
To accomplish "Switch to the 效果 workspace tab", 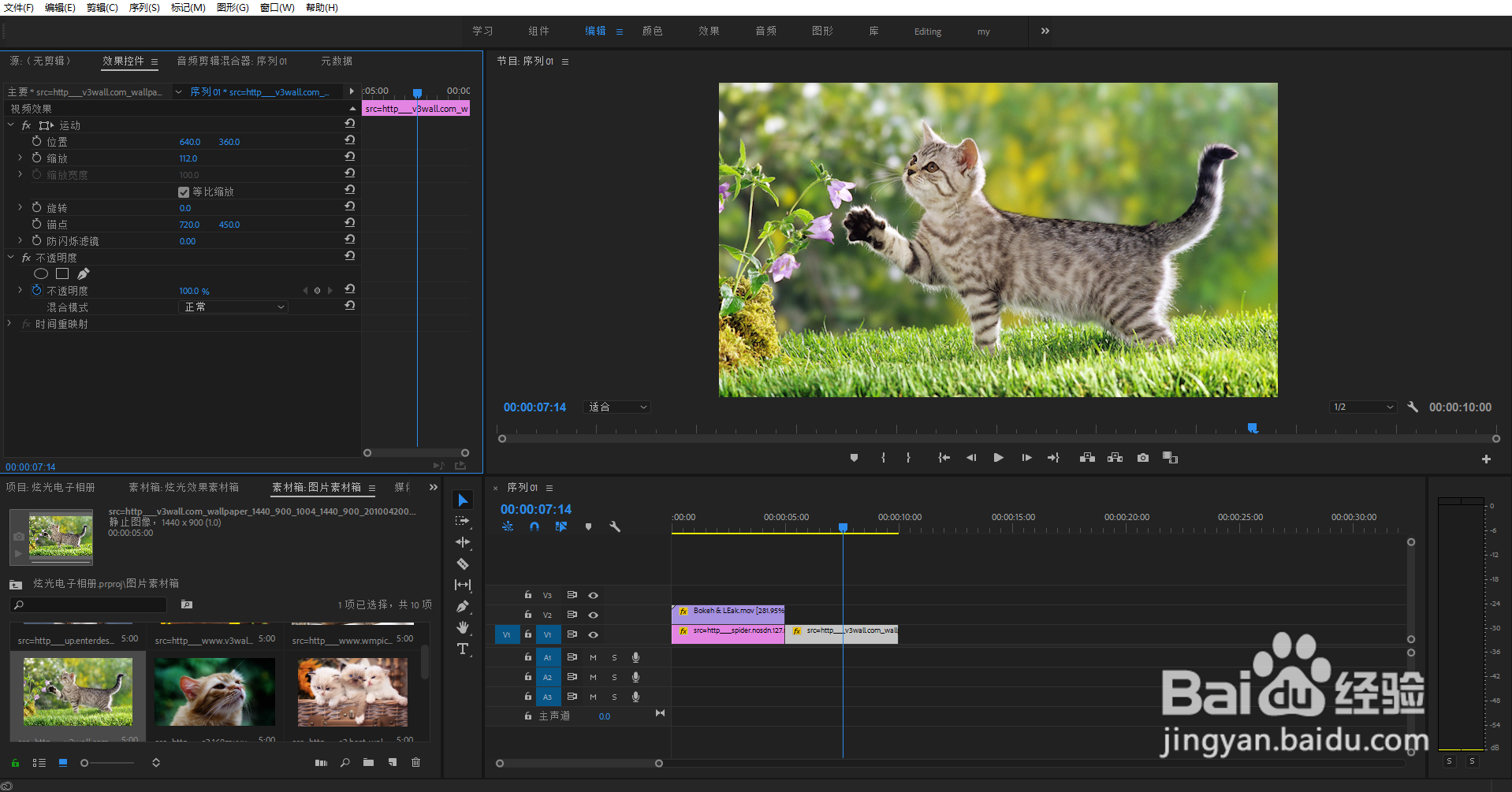I will [709, 32].
